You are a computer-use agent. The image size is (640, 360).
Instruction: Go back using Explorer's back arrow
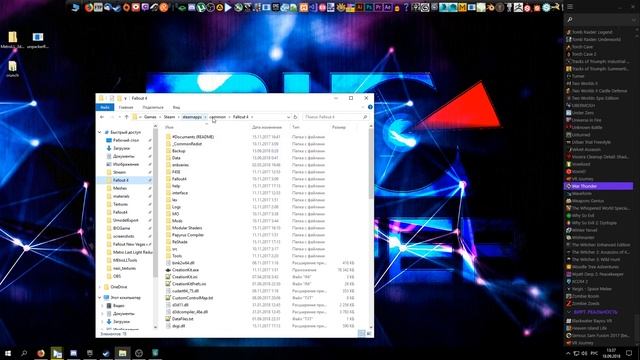click(102, 117)
